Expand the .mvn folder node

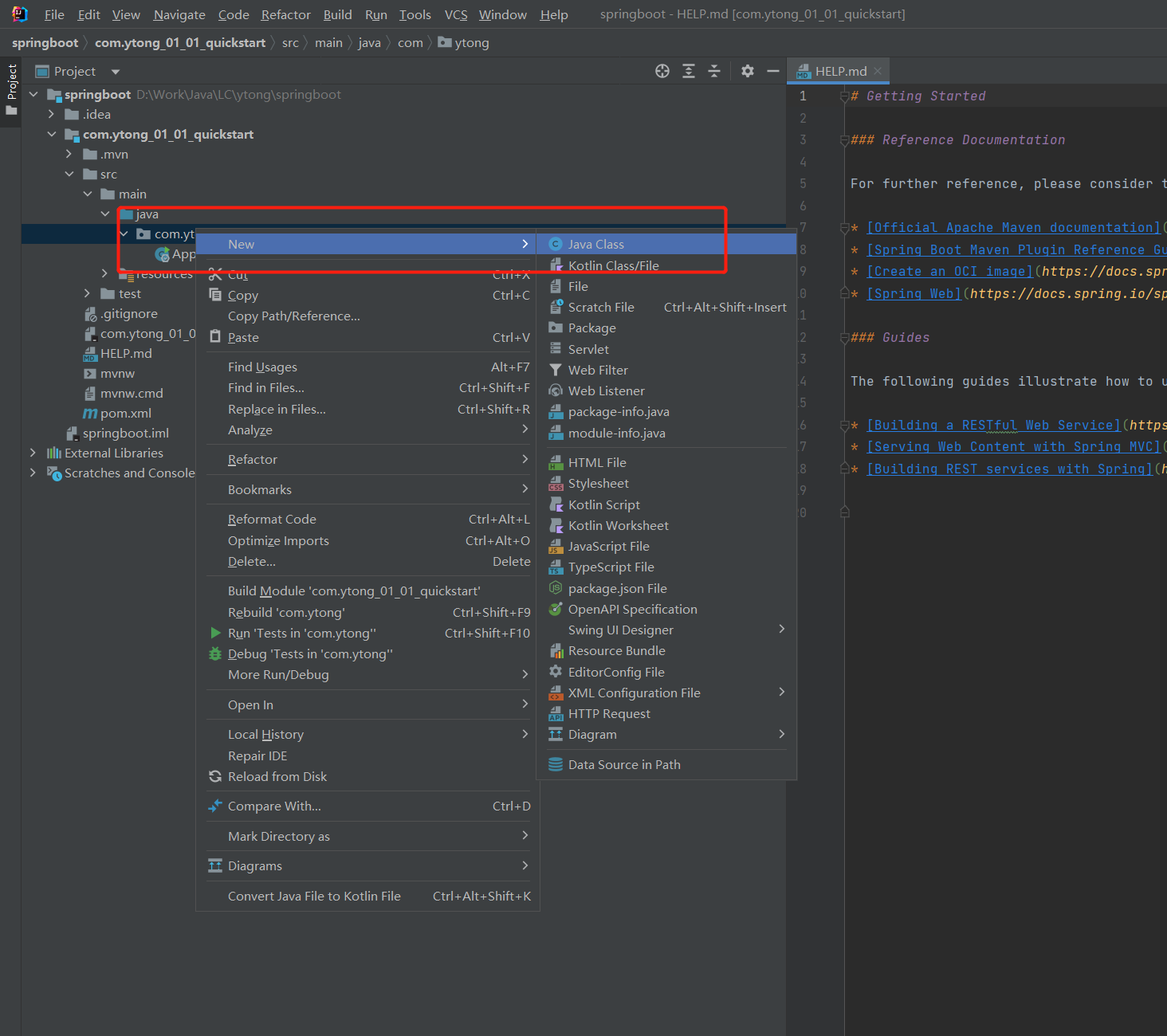click(x=69, y=154)
